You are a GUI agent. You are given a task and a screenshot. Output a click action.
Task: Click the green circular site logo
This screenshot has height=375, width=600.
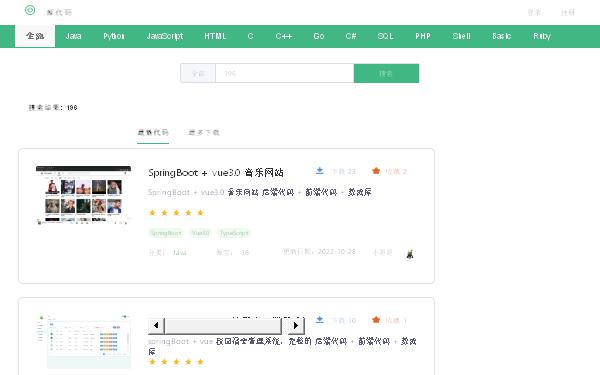click(30, 10)
